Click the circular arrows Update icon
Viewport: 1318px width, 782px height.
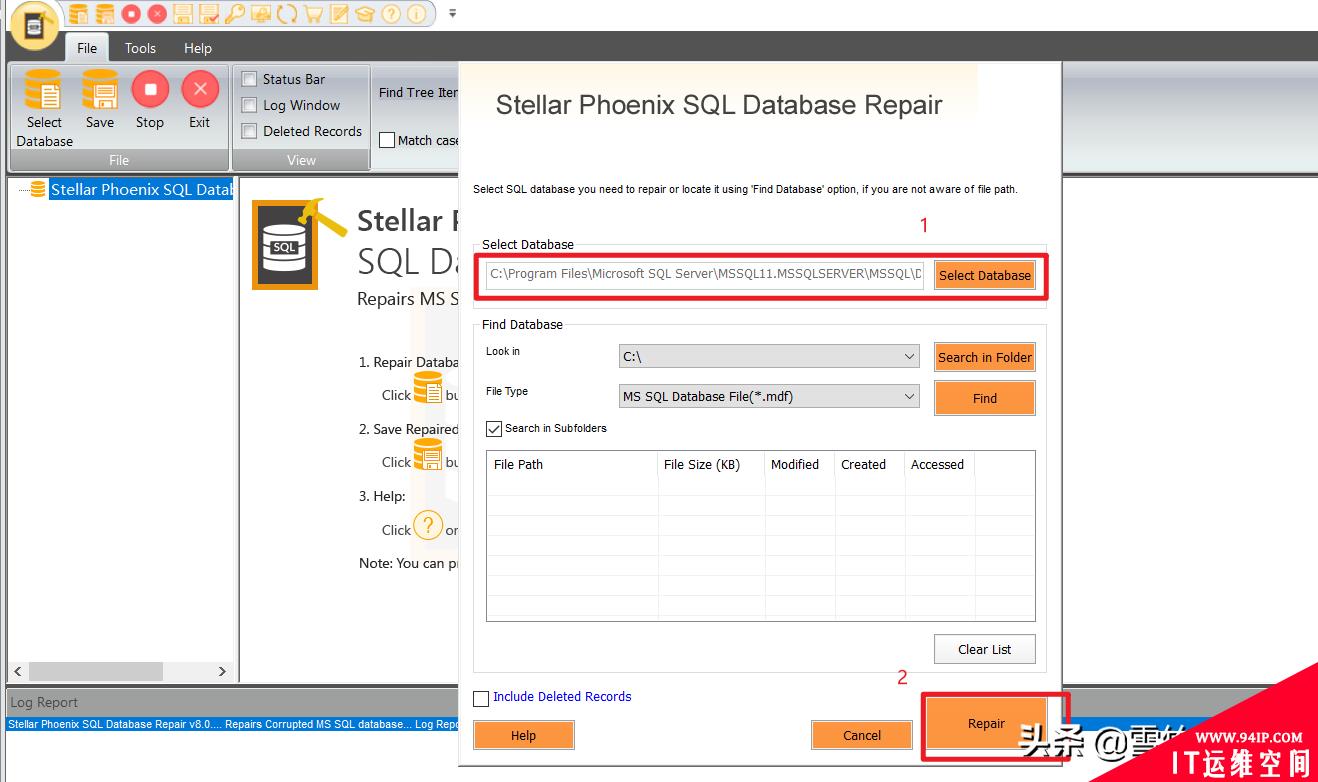click(x=287, y=14)
